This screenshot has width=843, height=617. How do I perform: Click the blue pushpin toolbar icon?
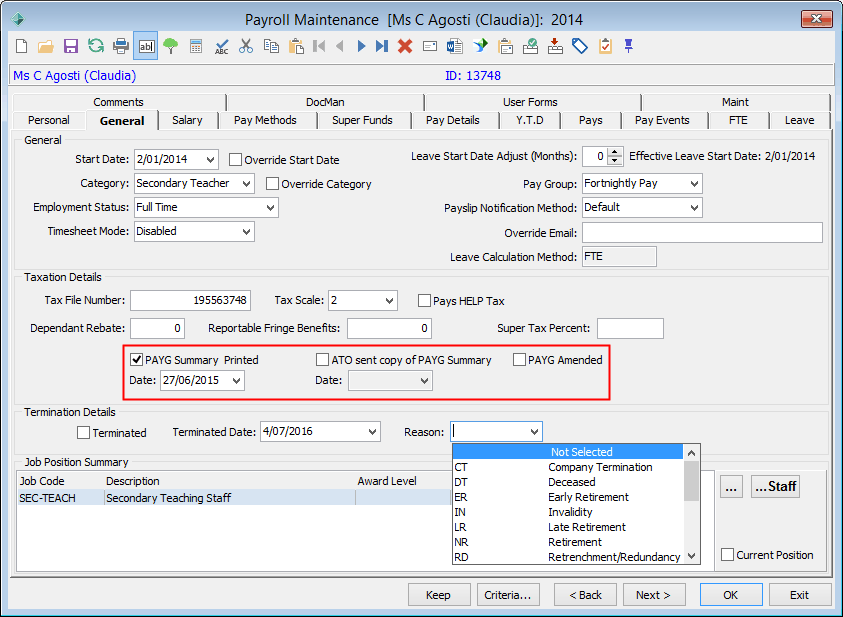pyautogui.click(x=628, y=46)
